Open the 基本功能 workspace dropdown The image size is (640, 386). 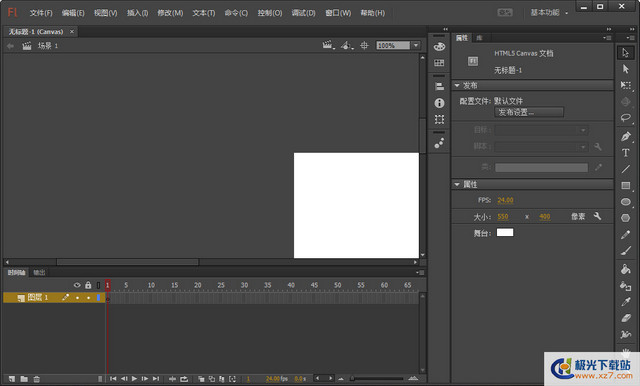(x=549, y=13)
